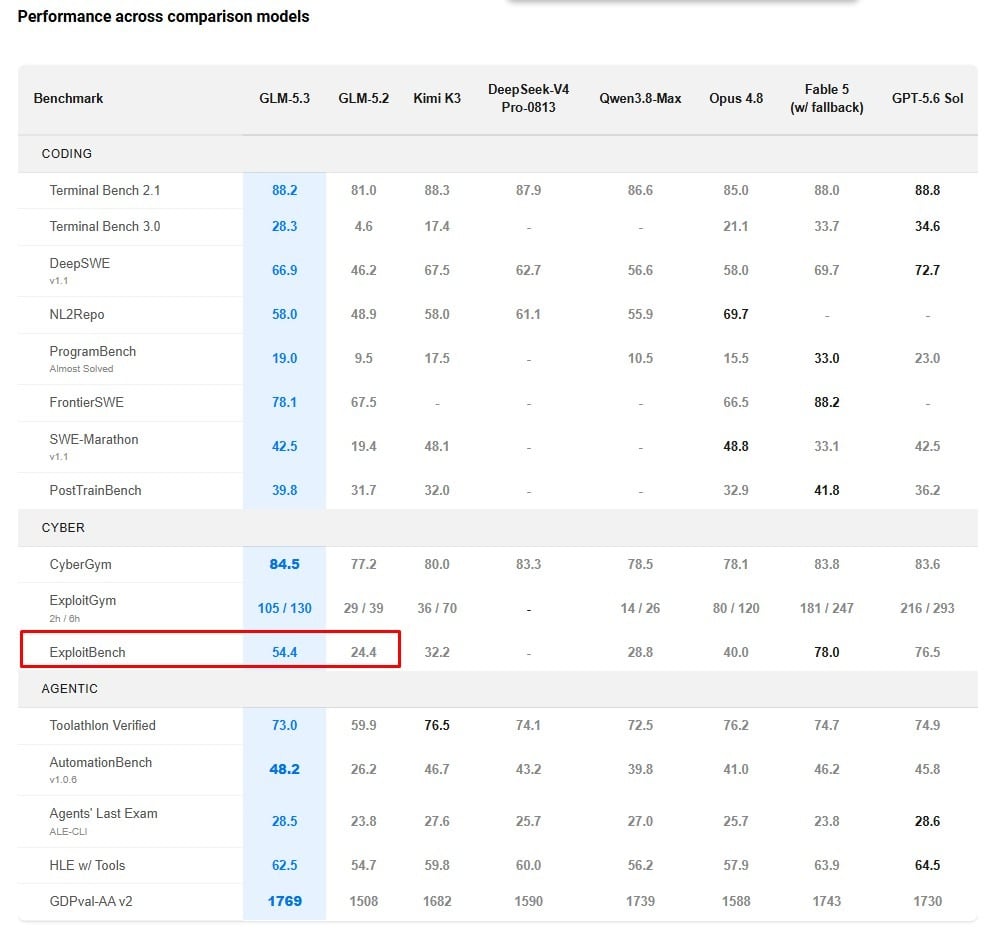Click the ExploitBench benchmark name
Image resolution: width=992 pixels, height=929 pixels.
87,652
